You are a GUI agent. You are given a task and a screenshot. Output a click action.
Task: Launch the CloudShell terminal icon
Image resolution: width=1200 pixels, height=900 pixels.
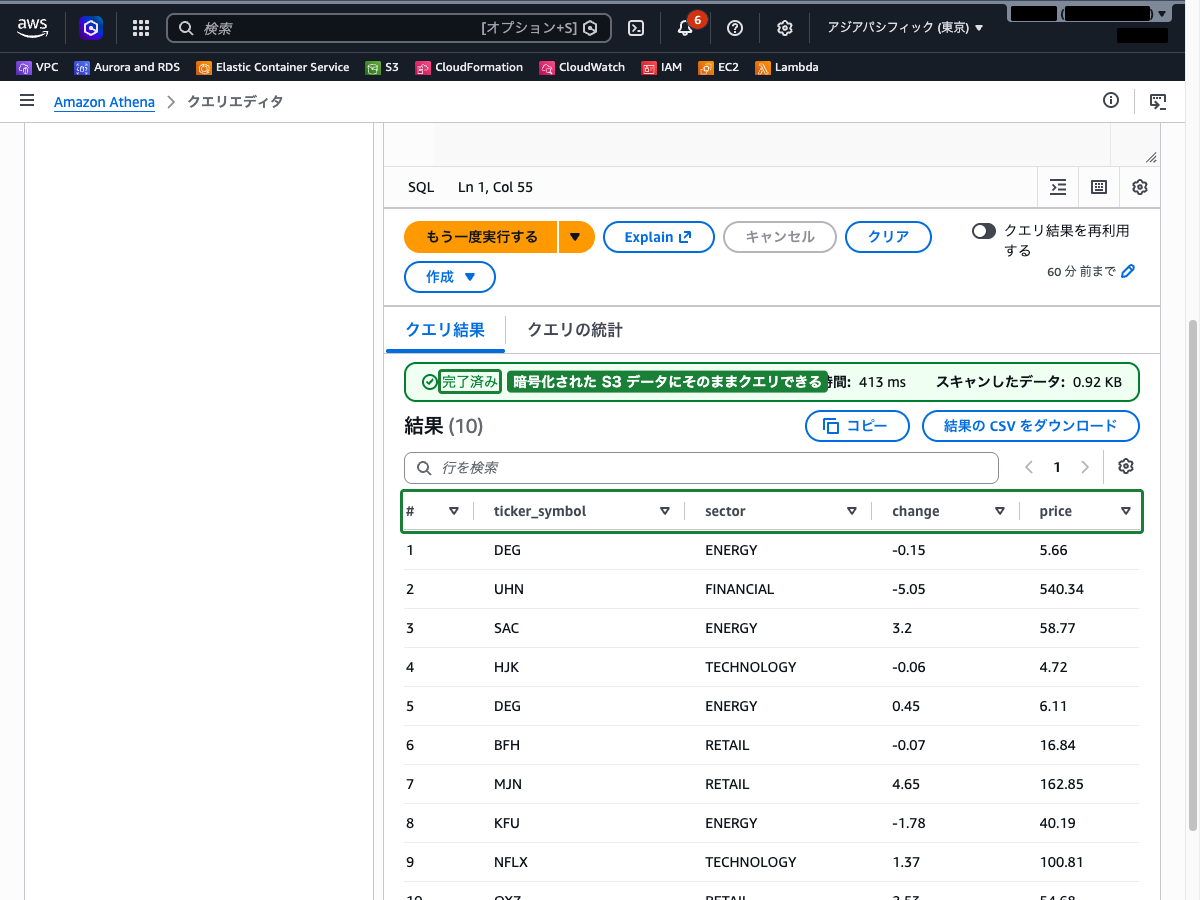(x=636, y=28)
